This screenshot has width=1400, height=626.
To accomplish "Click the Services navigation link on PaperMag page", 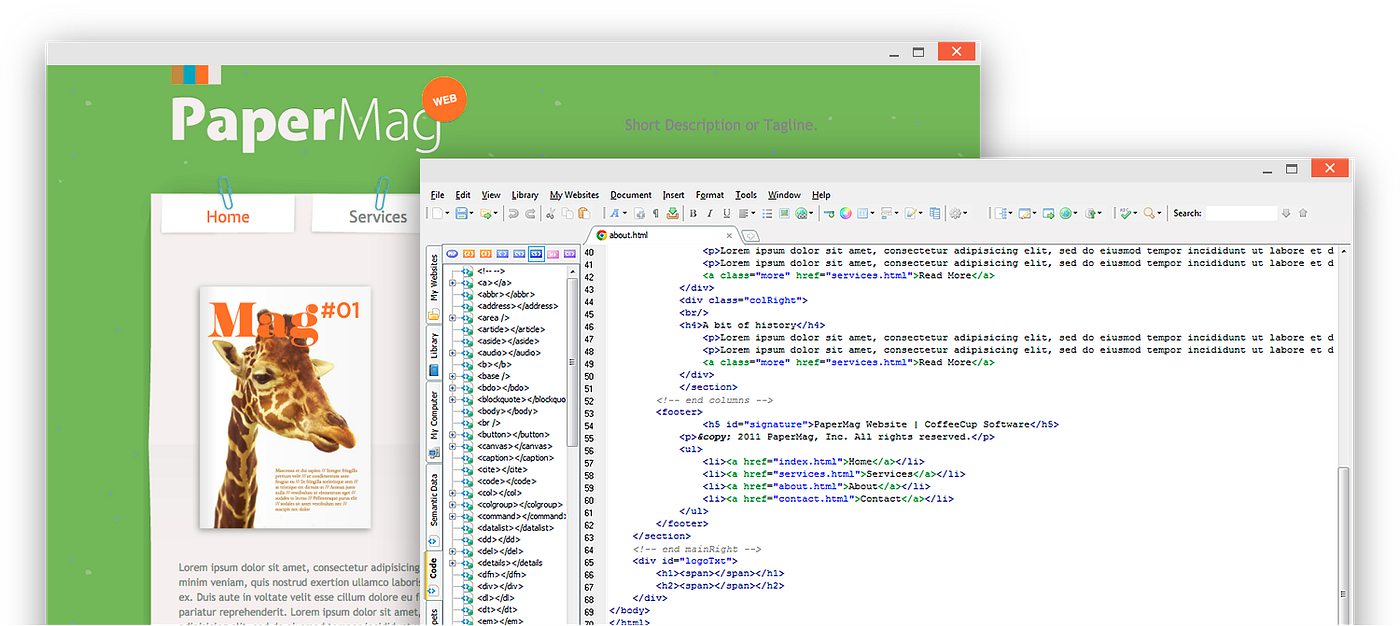I will [x=378, y=216].
